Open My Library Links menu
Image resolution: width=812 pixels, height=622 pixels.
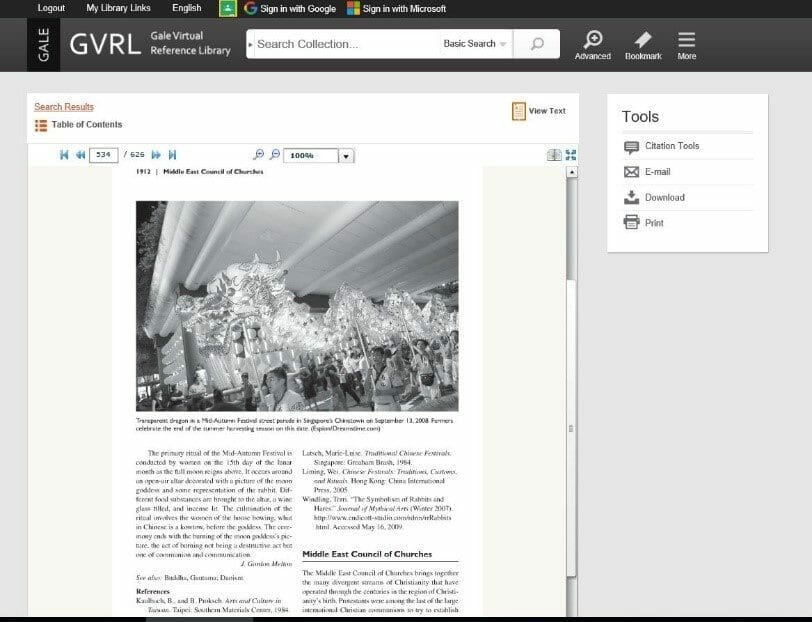pyautogui.click(x=117, y=8)
